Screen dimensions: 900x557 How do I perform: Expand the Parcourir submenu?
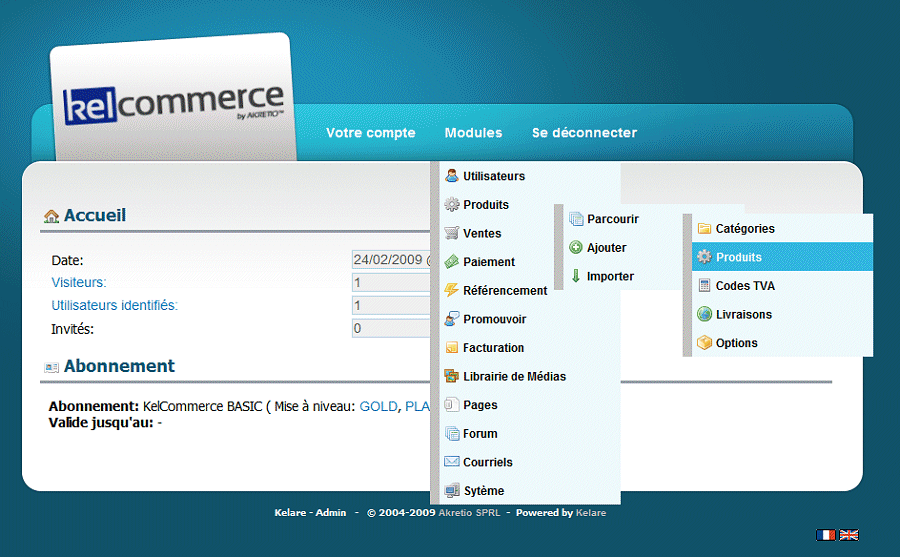coord(612,220)
